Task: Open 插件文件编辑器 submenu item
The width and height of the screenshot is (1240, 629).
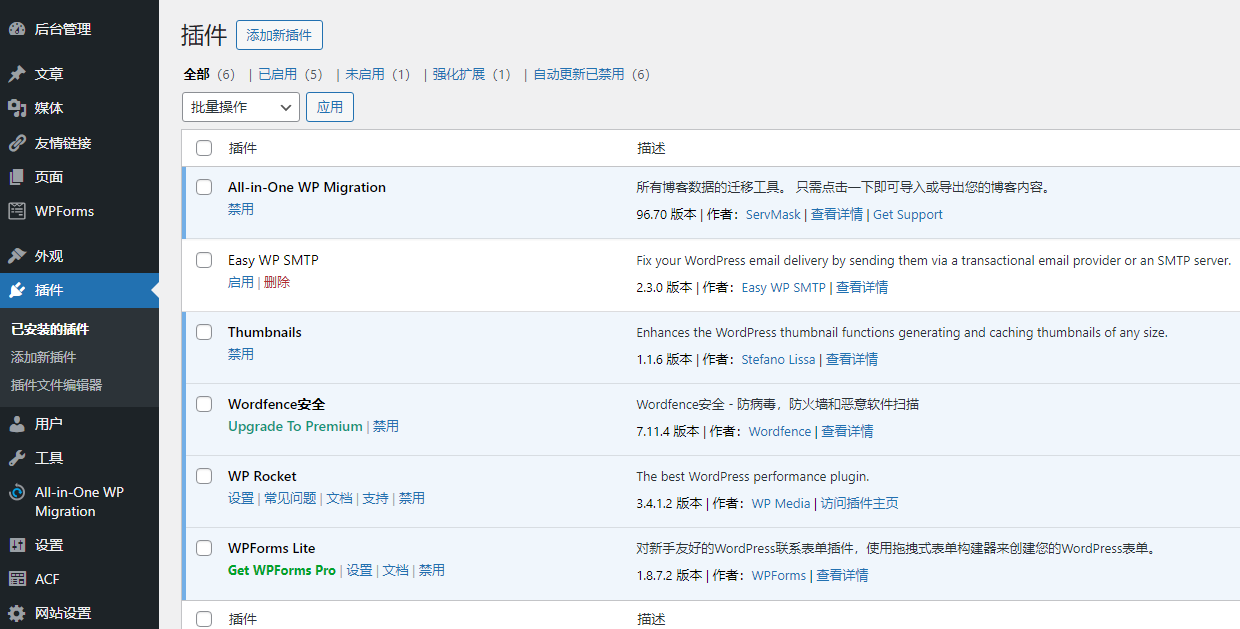Action: click(x=56, y=385)
